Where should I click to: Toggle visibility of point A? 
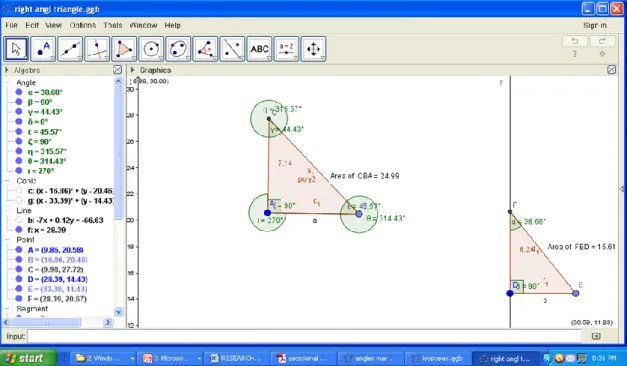click(19, 250)
